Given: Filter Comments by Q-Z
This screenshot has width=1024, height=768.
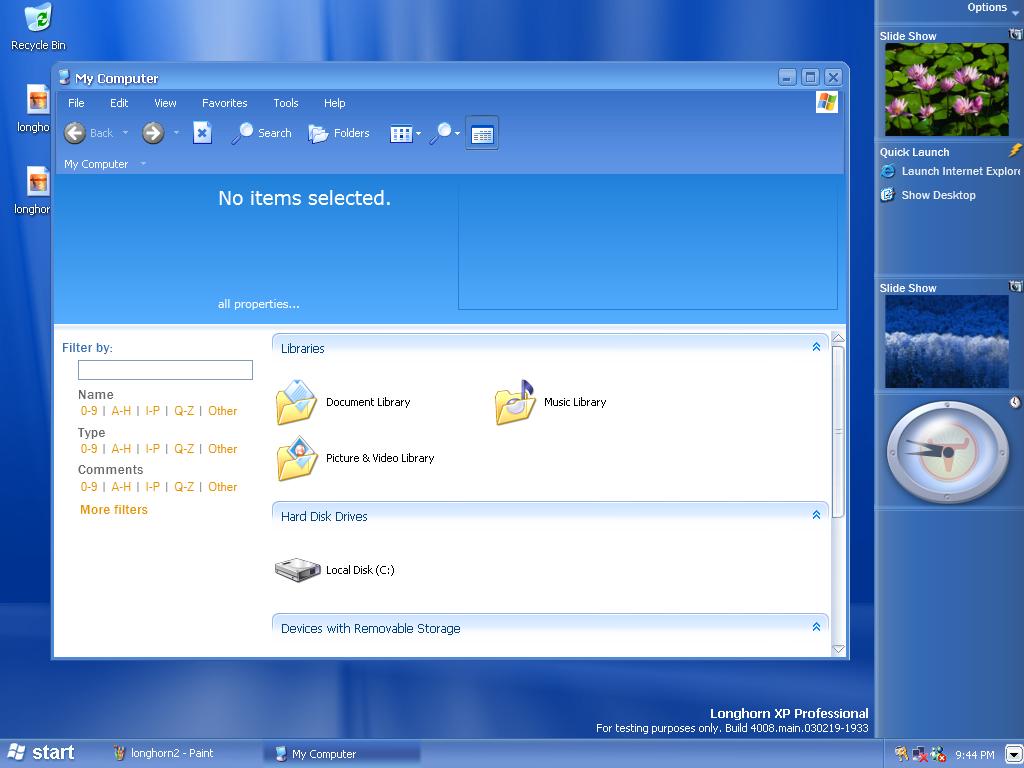Looking at the screenshot, I should [x=184, y=487].
